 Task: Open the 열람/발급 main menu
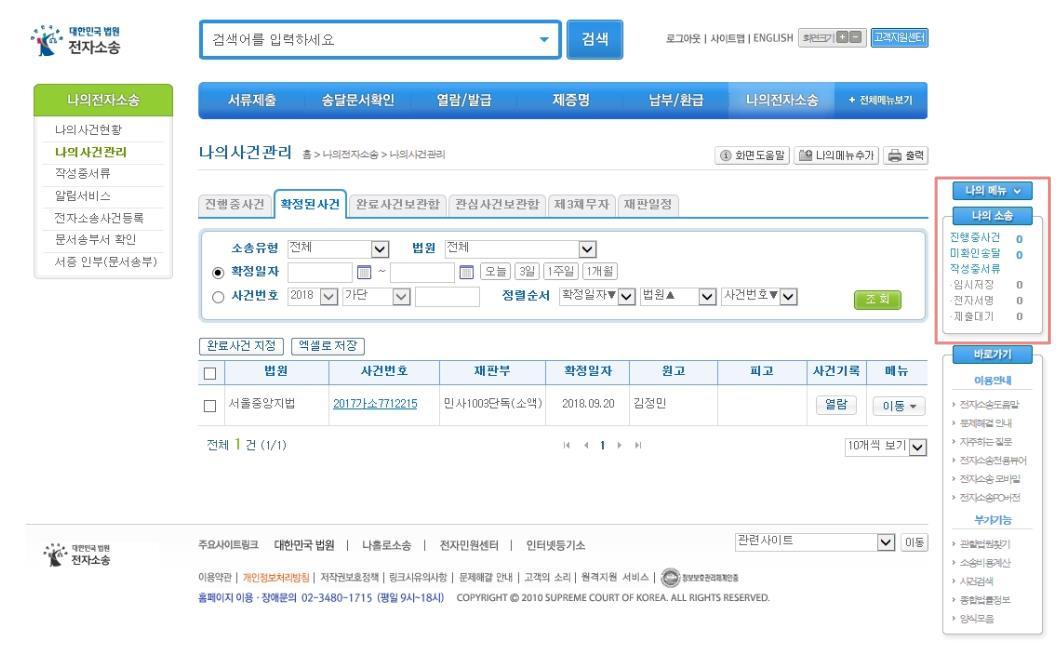(464, 101)
